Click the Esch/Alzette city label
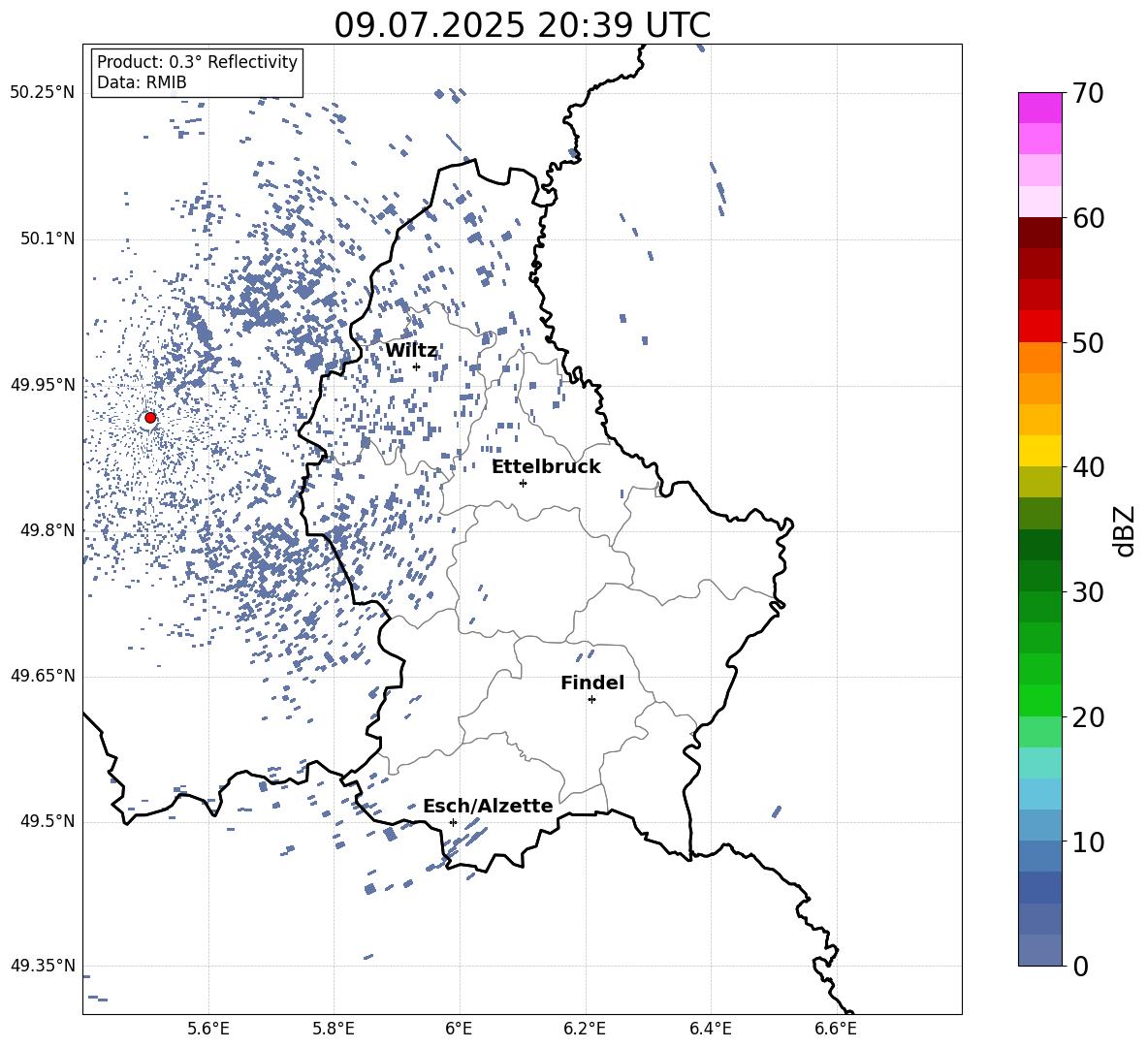 point(488,807)
